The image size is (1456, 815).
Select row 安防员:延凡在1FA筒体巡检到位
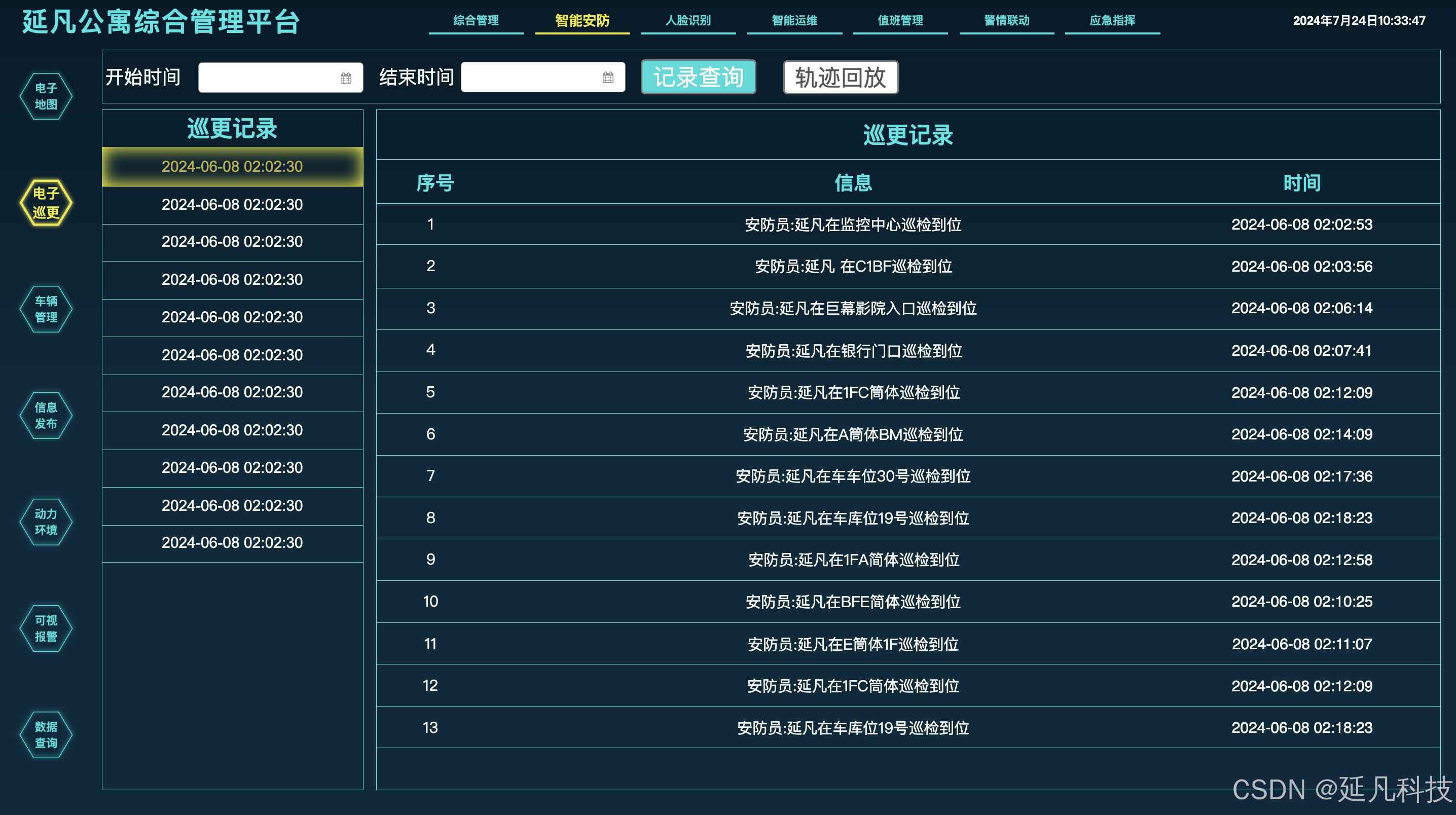908,560
